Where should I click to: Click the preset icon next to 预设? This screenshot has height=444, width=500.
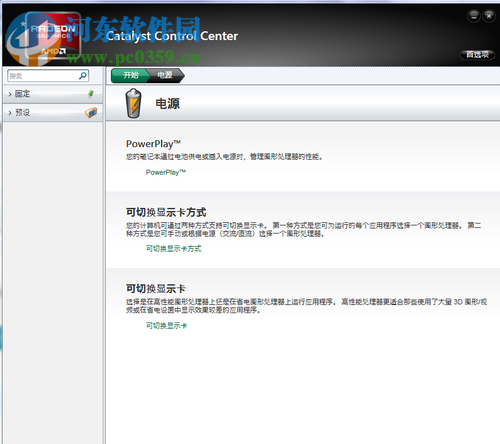click(x=91, y=113)
